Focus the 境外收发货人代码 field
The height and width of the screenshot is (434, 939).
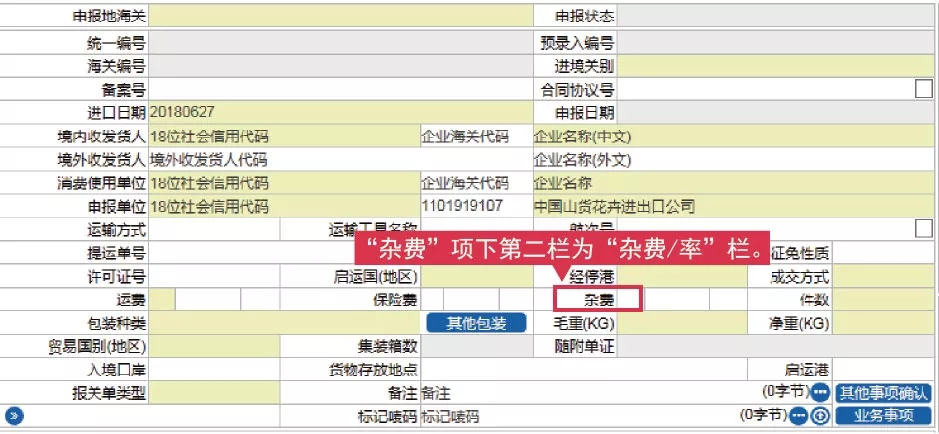[341, 159]
